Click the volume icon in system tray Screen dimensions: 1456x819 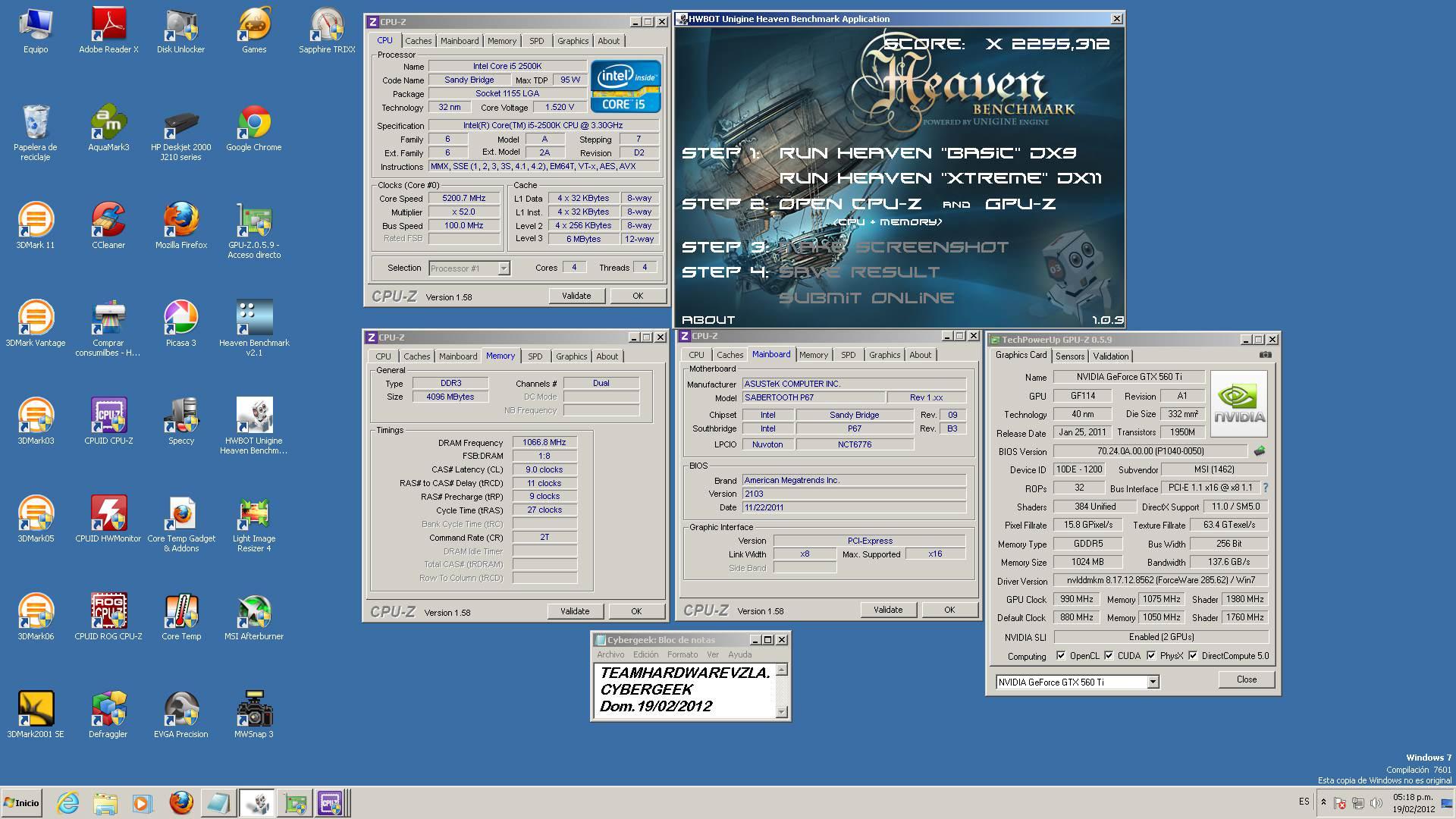tap(1376, 802)
